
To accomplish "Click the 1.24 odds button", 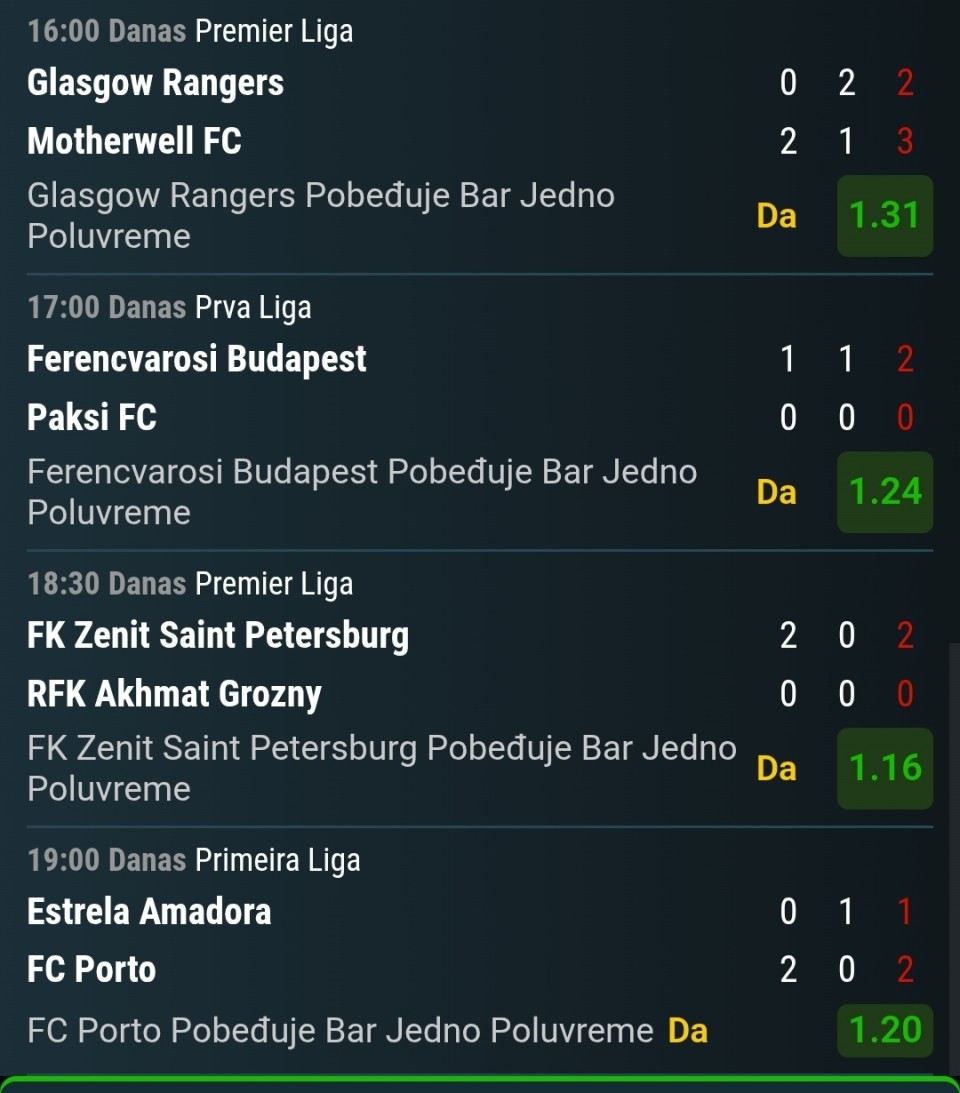I will [884, 492].
